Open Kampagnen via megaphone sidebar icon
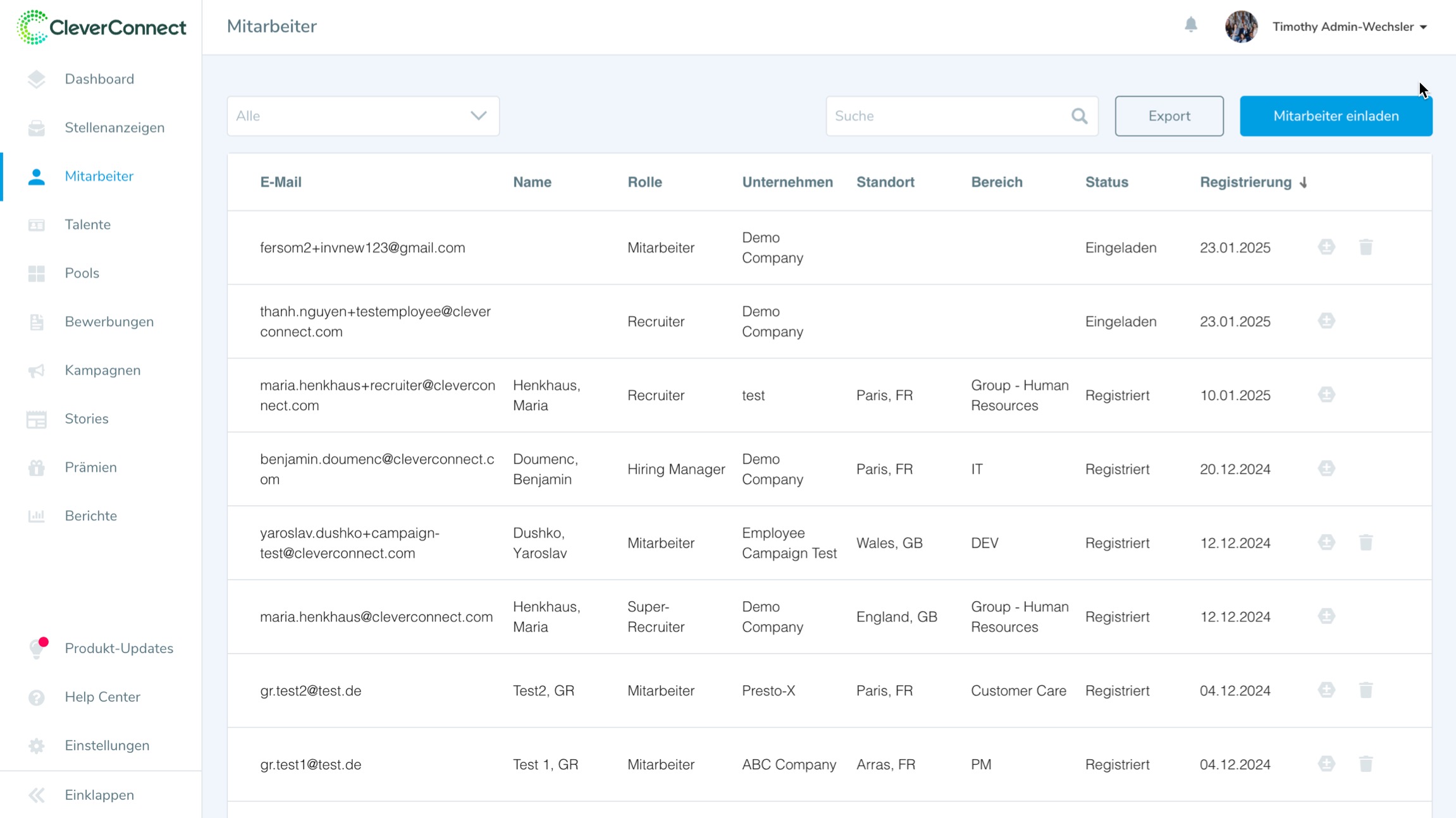Image resolution: width=1456 pixels, height=818 pixels. tap(36, 370)
